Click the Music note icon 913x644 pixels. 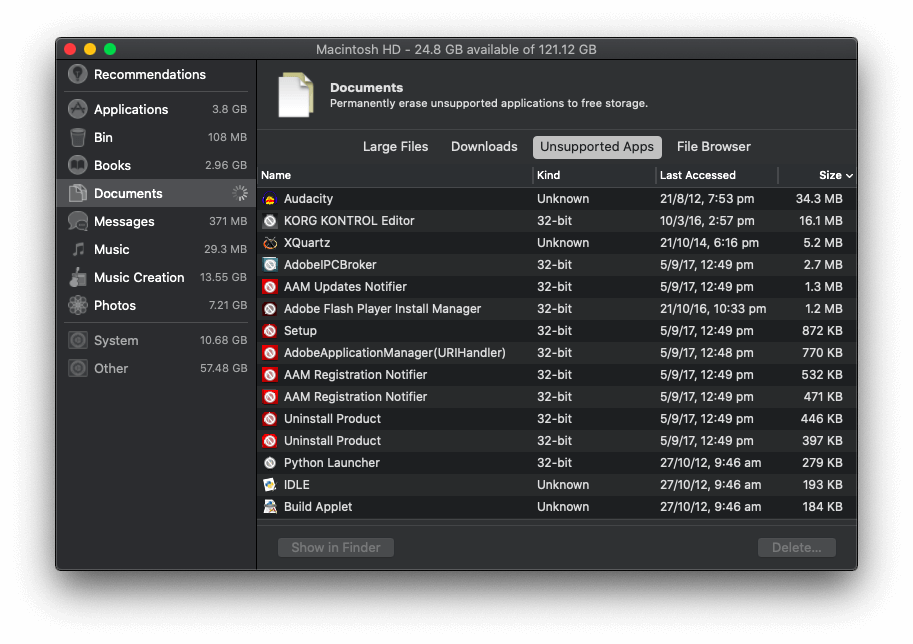[x=78, y=249]
